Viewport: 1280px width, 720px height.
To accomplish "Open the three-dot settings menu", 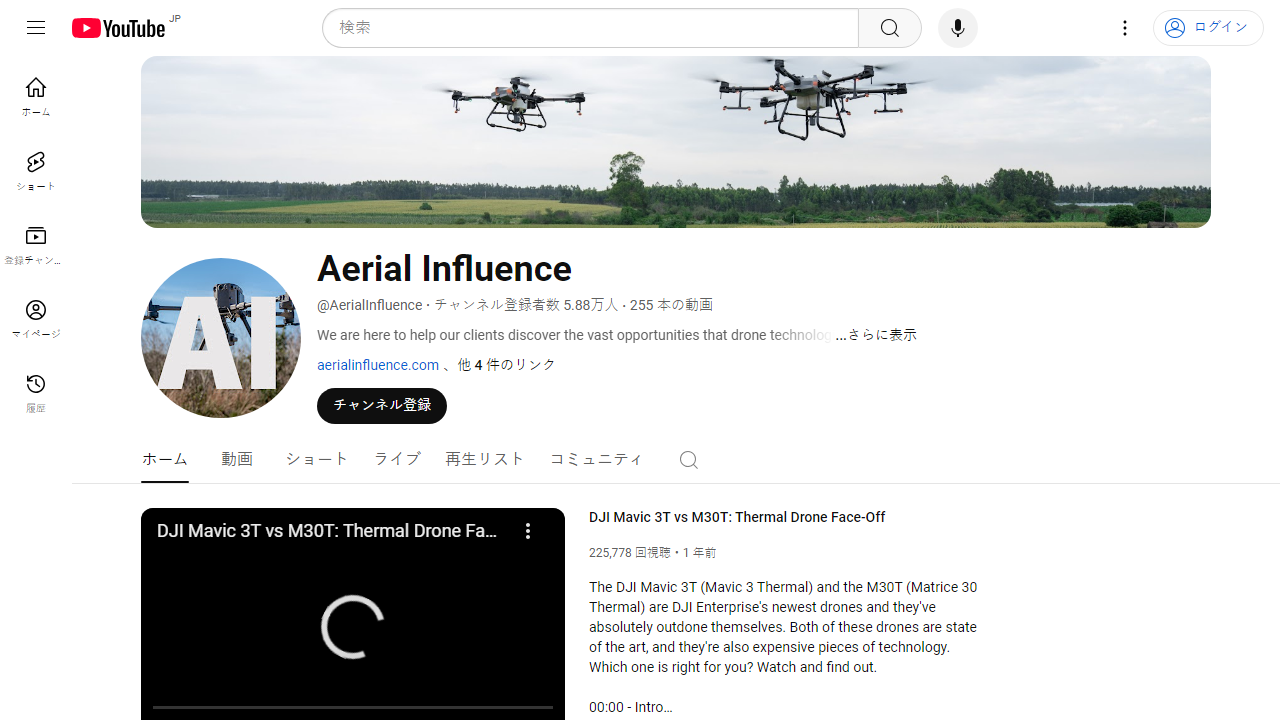I will 1125,28.
